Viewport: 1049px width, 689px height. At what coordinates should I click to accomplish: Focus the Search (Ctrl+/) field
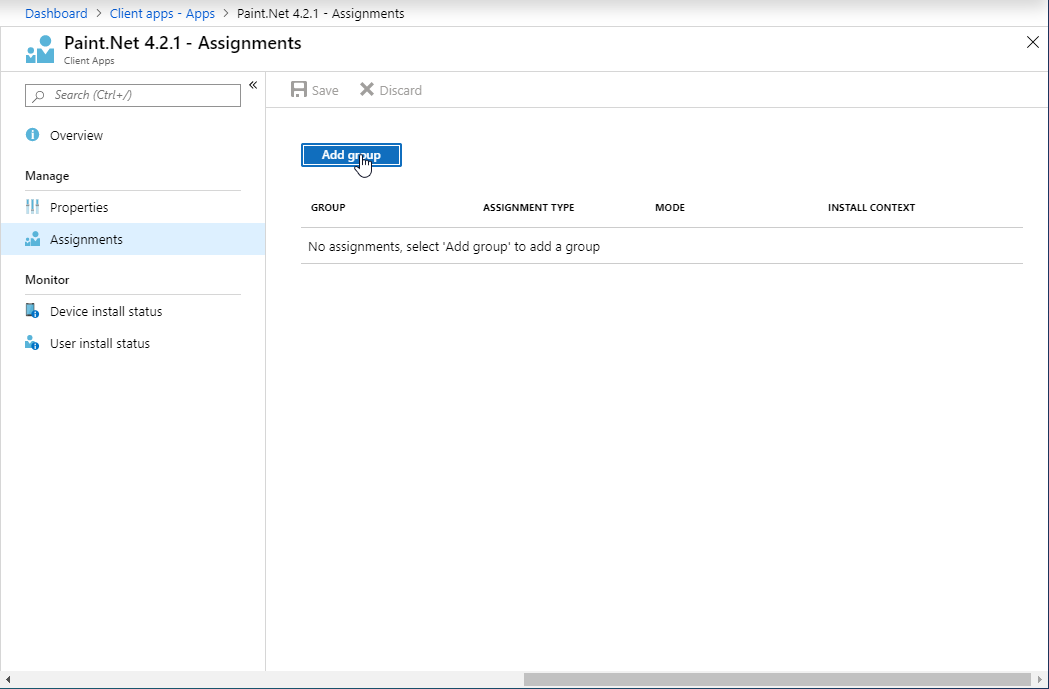[140, 95]
